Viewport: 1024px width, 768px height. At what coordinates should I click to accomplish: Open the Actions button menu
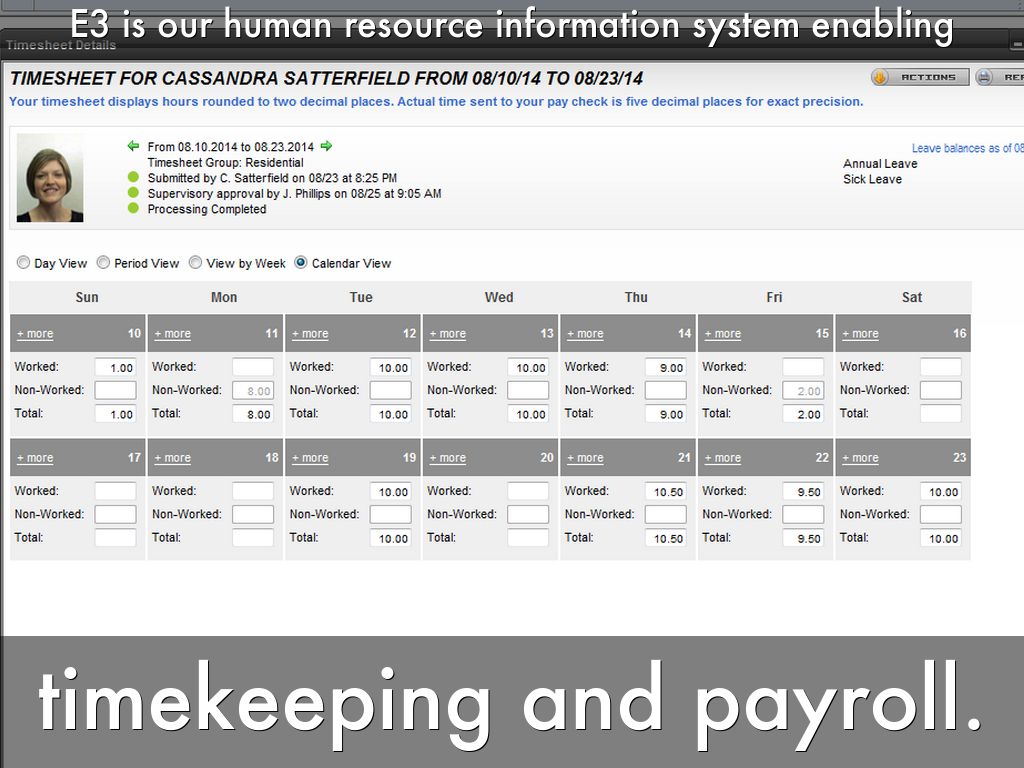pyautogui.click(x=919, y=77)
